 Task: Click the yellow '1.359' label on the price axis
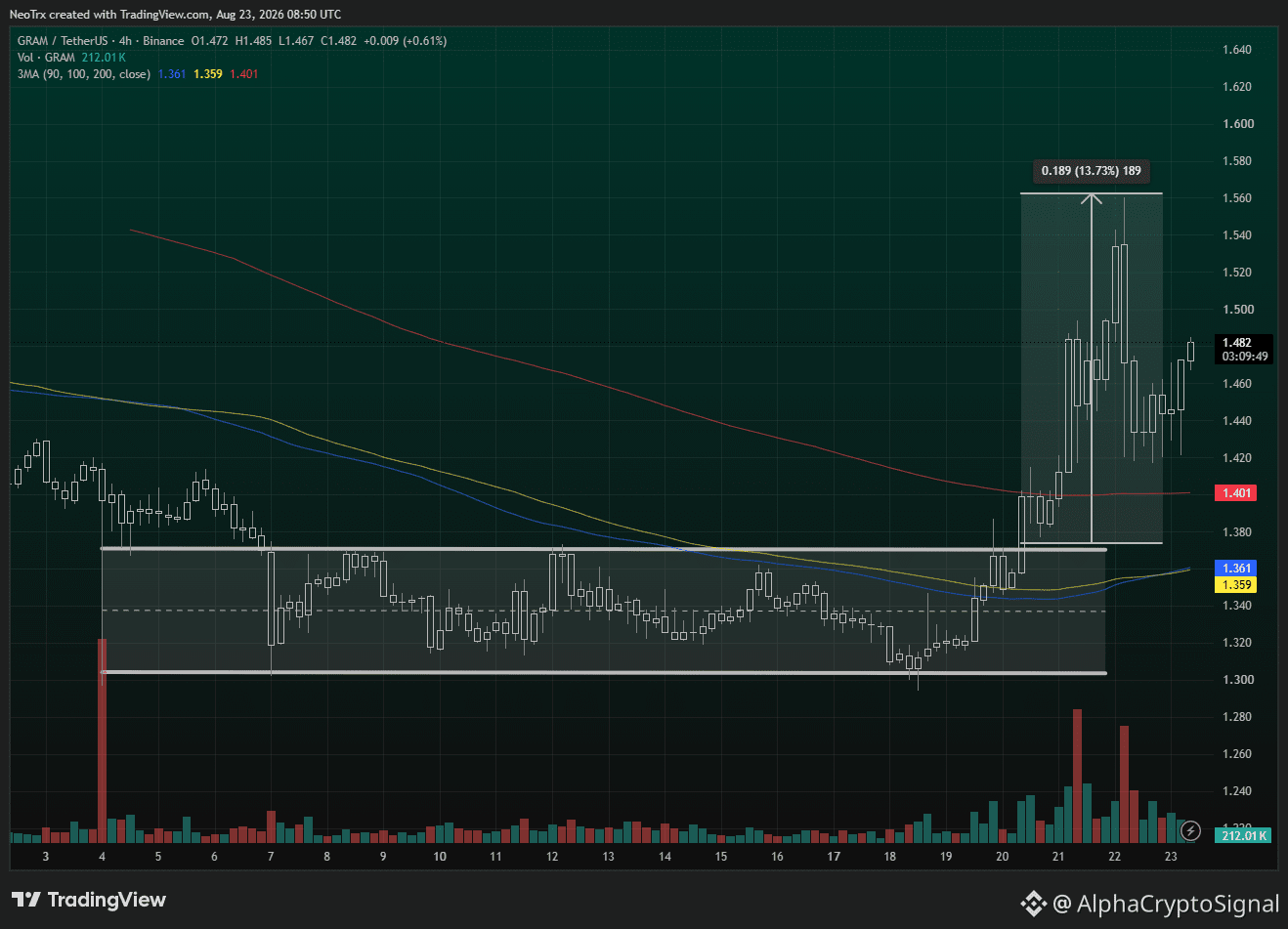tap(1236, 585)
